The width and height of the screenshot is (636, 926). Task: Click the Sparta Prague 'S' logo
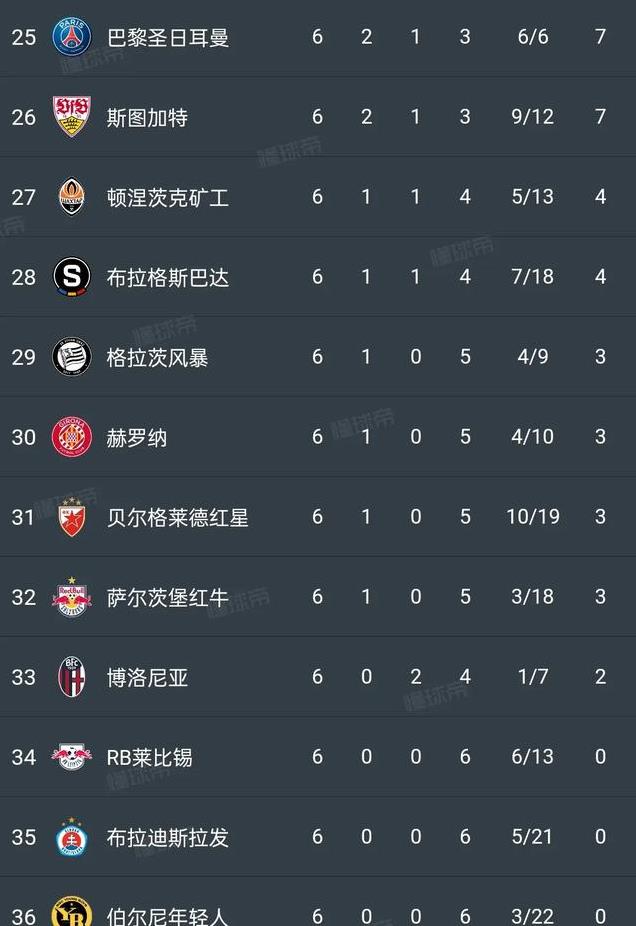click(72, 277)
